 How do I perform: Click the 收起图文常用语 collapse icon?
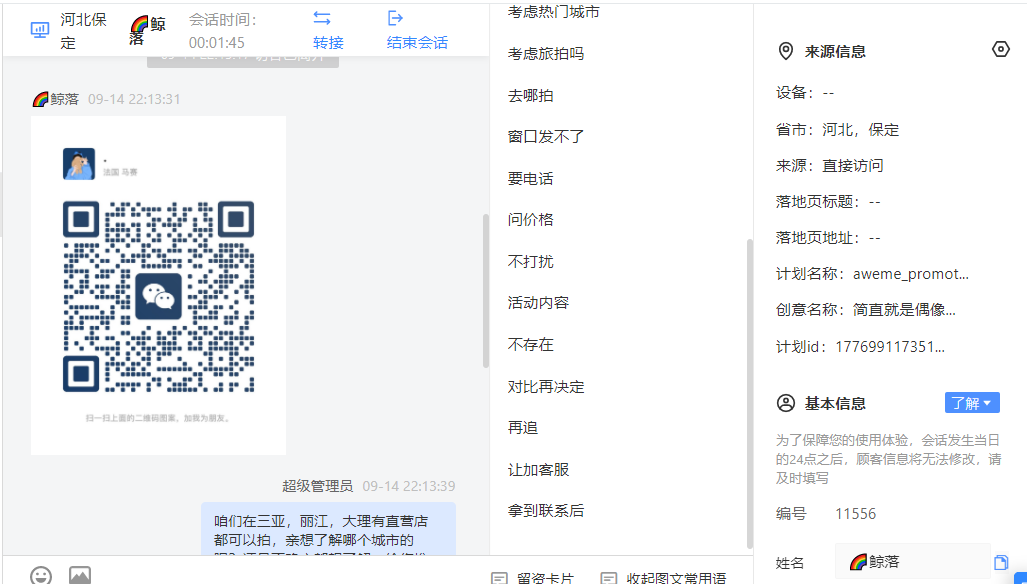[x=608, y=579]
